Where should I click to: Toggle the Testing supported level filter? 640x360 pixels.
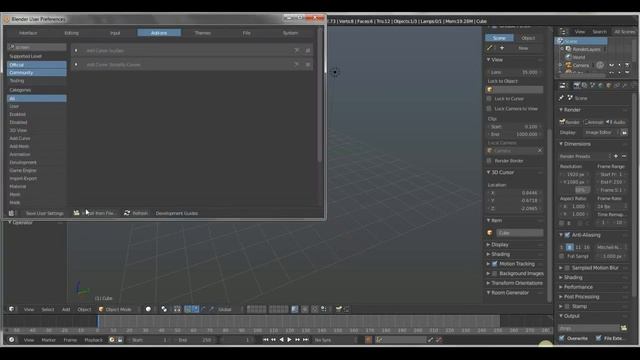tap(37, 81)
